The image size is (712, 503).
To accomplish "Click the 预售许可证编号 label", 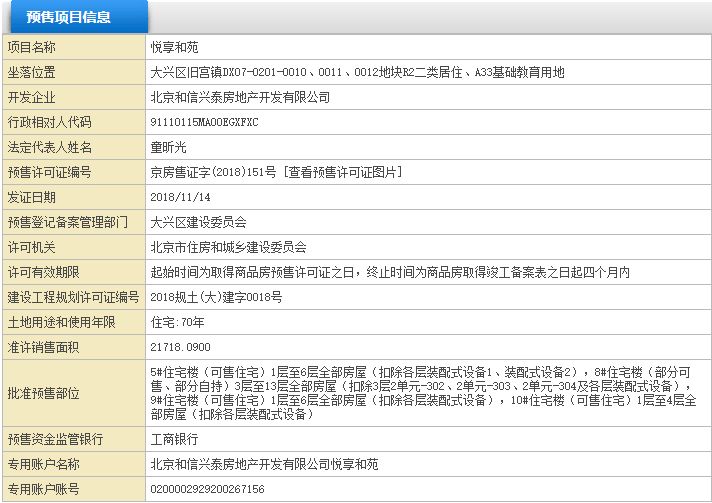I will (x=49, y=172).
